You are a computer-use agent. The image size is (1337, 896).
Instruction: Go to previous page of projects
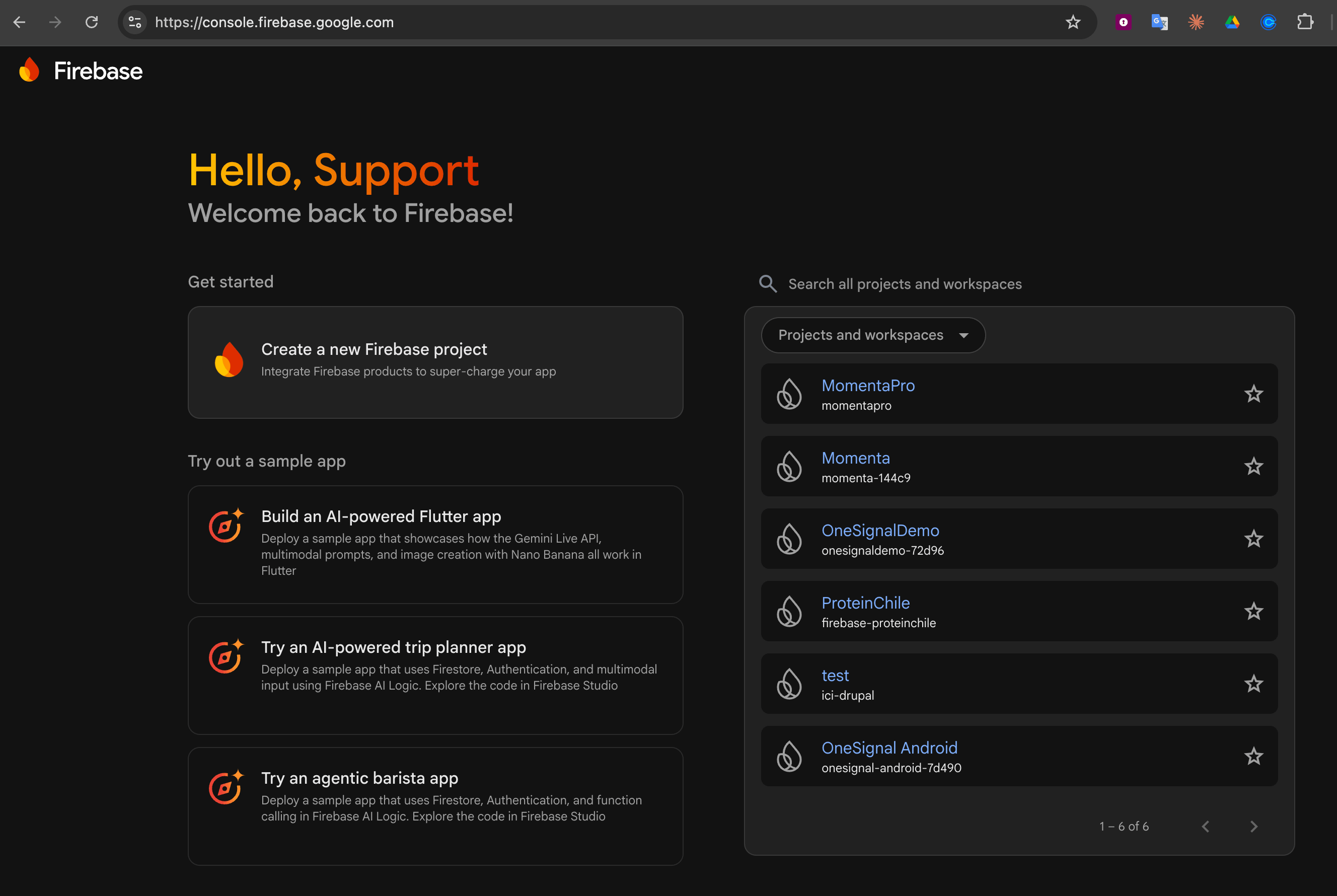click(1206, 827)
